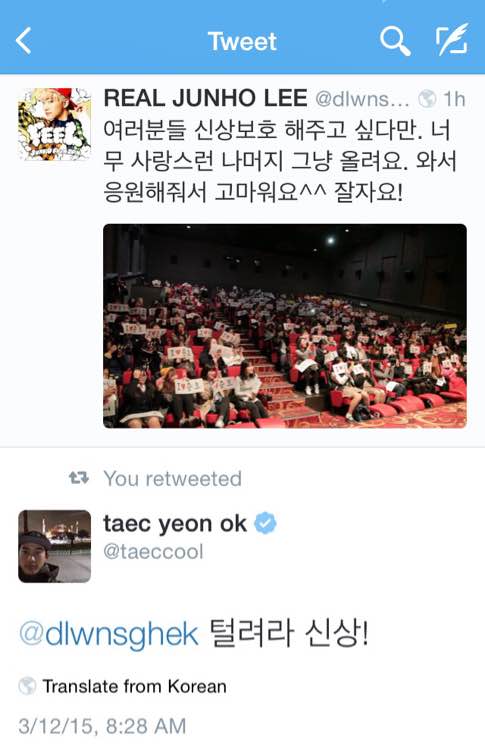Open taec yeon ok profile avatar
This screenshot has height=750, width=485.
pos(54,546)
